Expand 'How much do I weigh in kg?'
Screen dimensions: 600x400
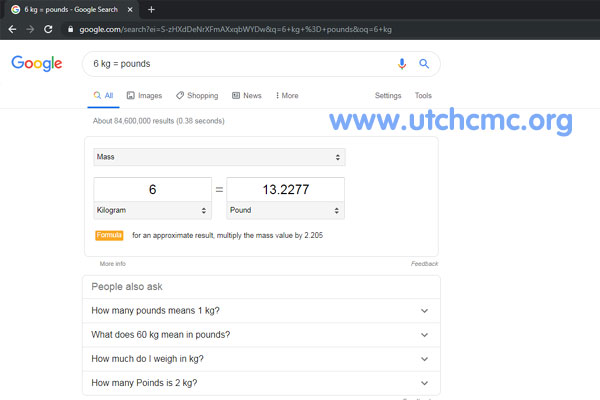tap(261, 359)
